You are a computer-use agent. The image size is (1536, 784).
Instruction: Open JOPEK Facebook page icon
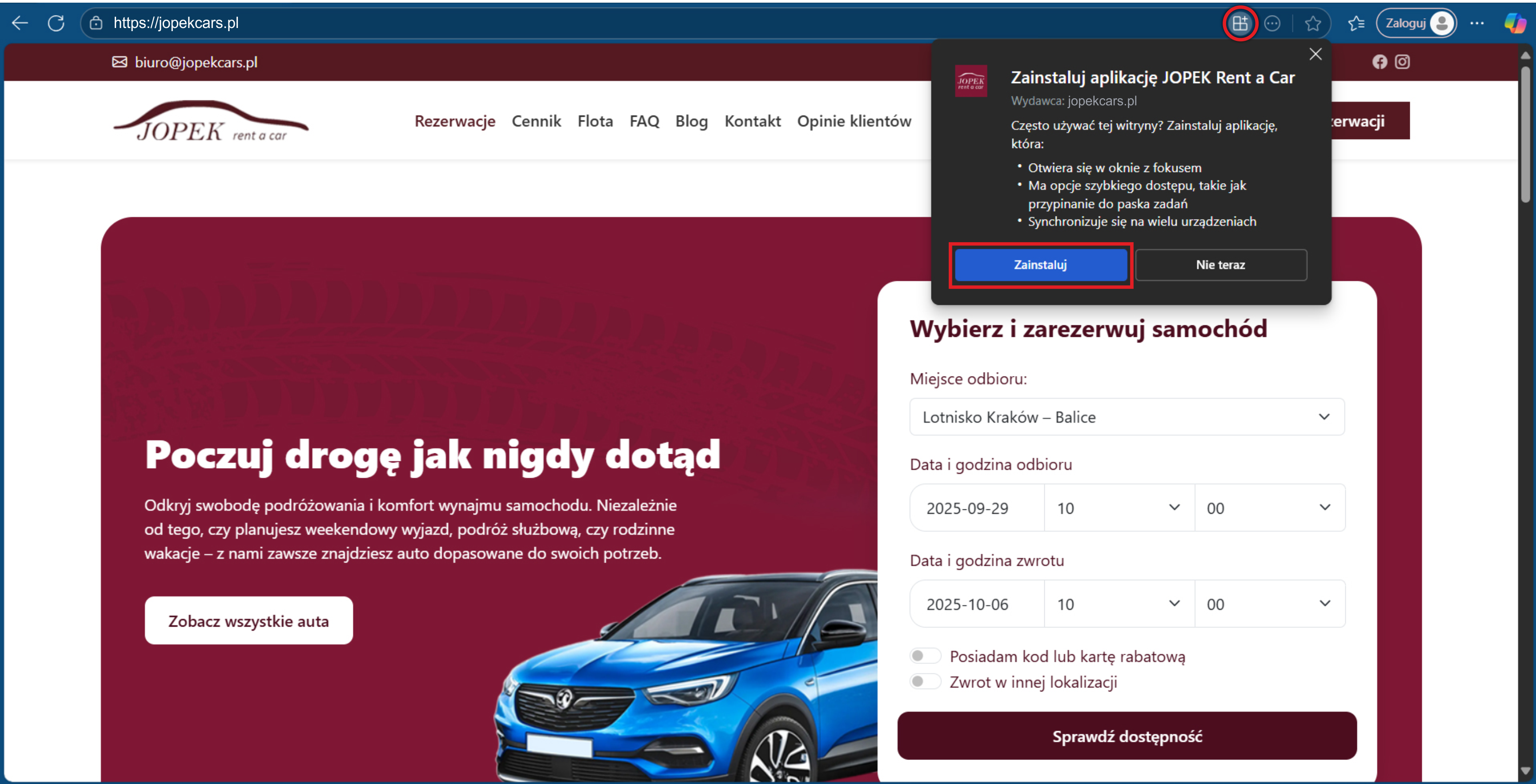point(1379,62)
